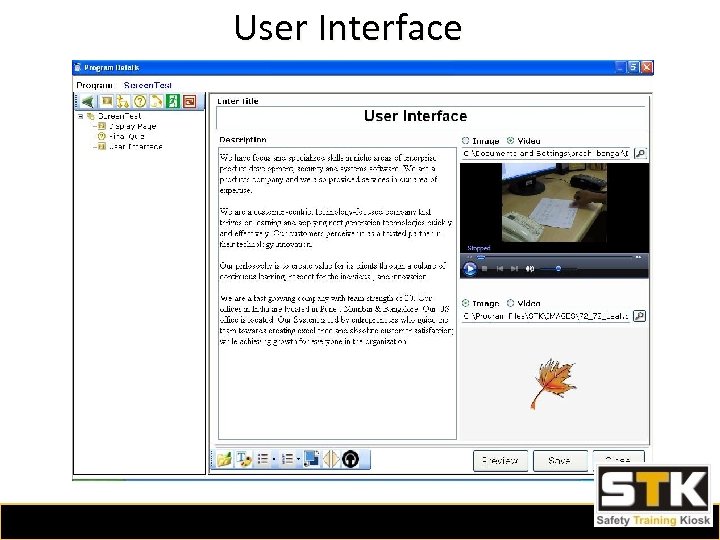Screen dimensions: 720x540
Task: Click the STK Safety Training Kiosk logo
Action: [x=654, y=496]
